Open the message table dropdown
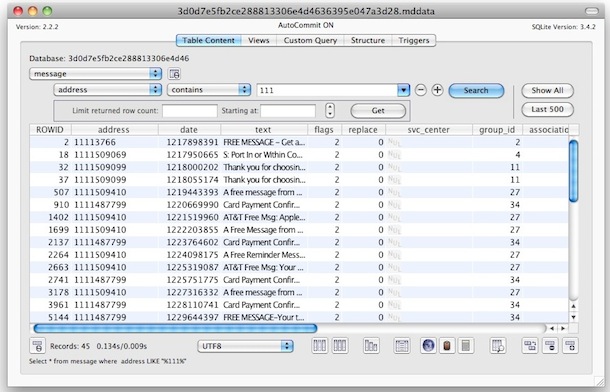Image resolution: width=610 pixels, height=392 pixels. [95, 74]
